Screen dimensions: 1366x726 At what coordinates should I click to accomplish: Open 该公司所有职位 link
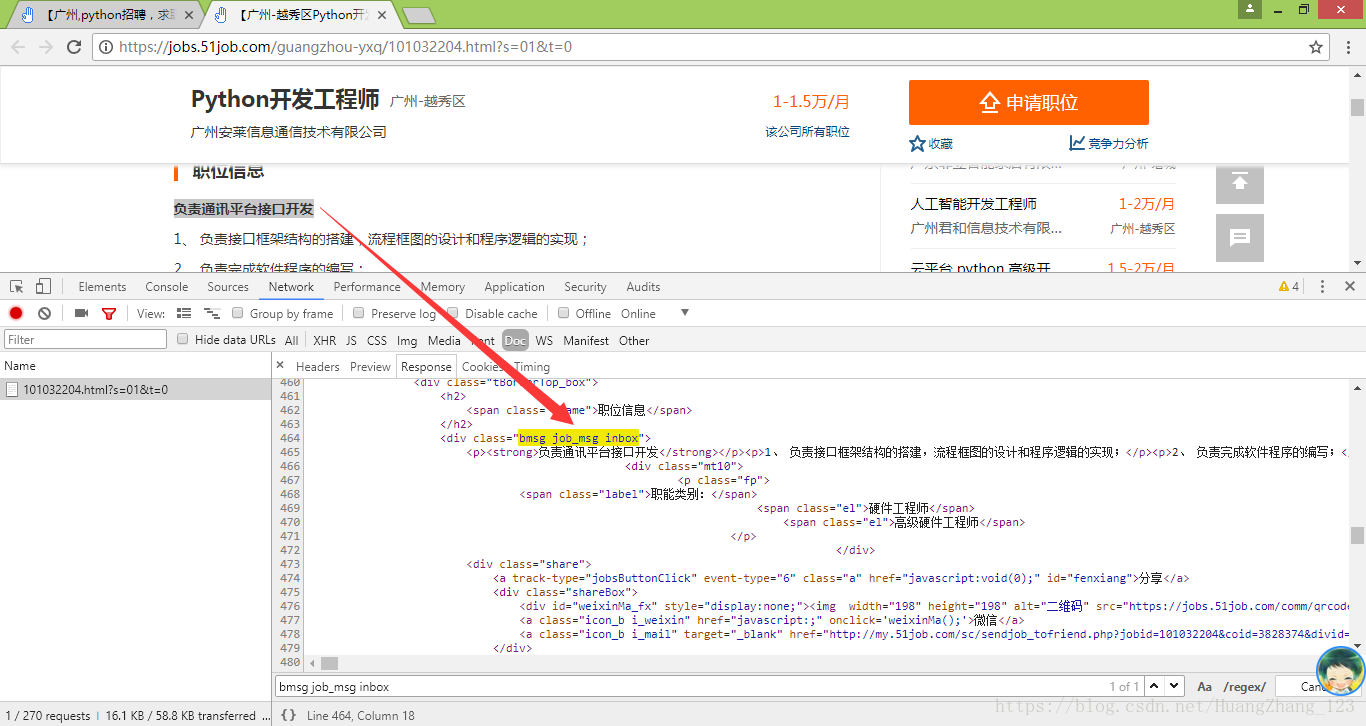click(808, 132)
